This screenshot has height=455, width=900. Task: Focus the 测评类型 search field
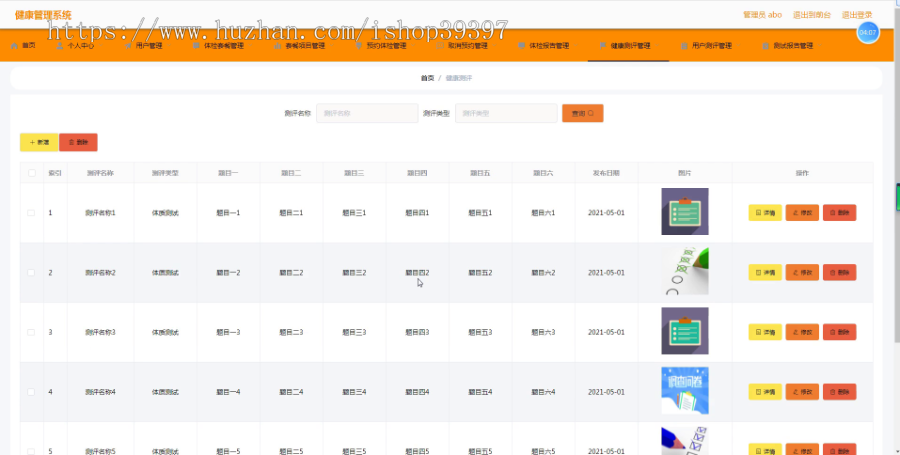pos(506,113)
